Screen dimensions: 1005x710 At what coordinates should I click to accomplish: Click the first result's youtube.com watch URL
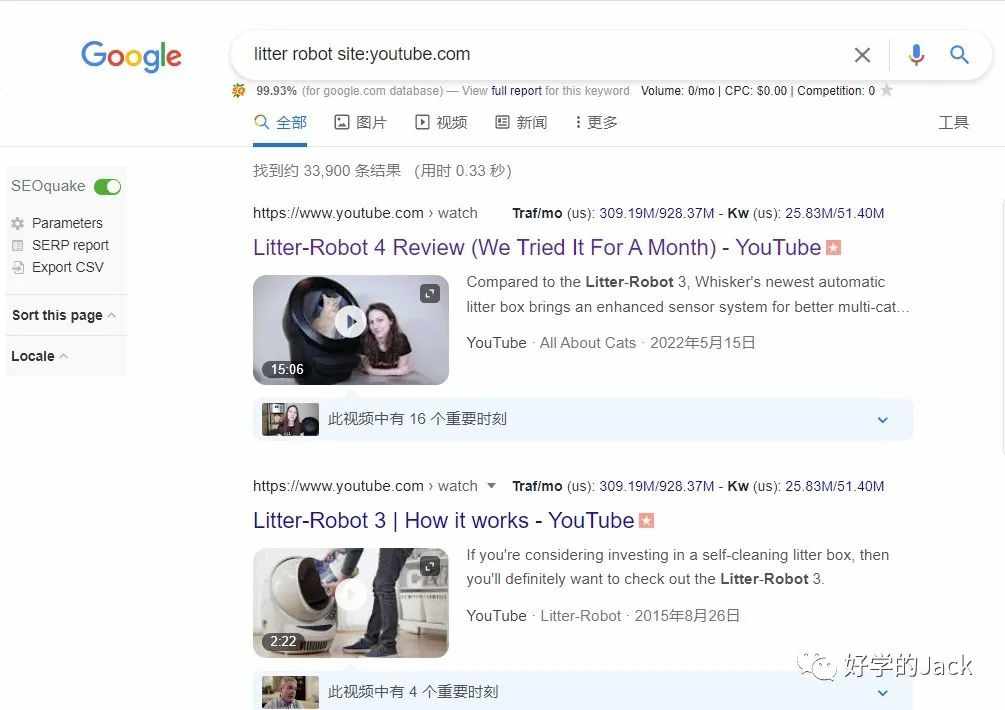[x=365, y=213]
